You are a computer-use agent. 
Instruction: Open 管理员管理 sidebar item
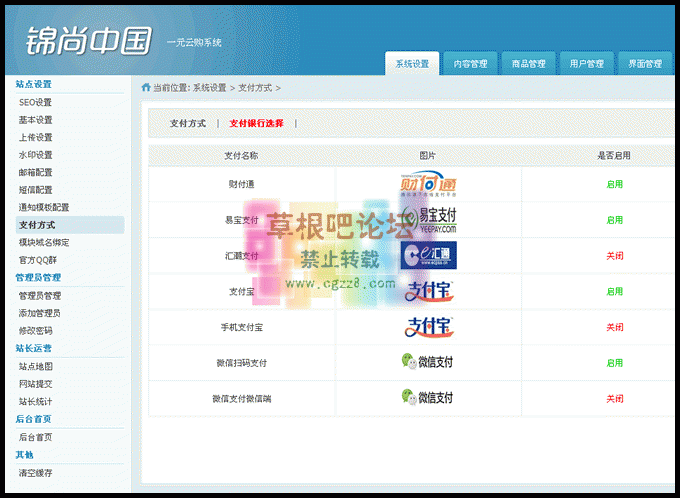tap(39, 296)
